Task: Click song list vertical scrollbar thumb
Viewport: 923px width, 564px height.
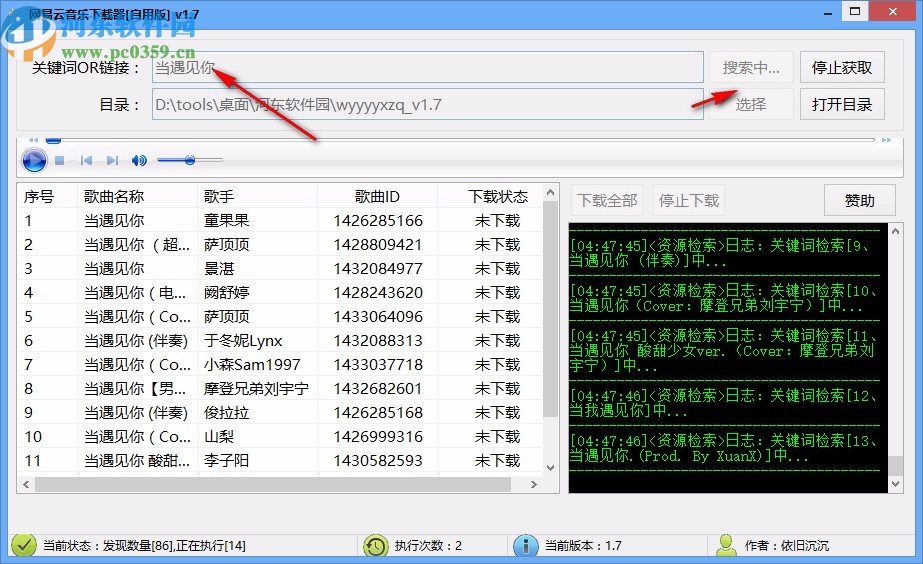Action: [x=550, y=309]
